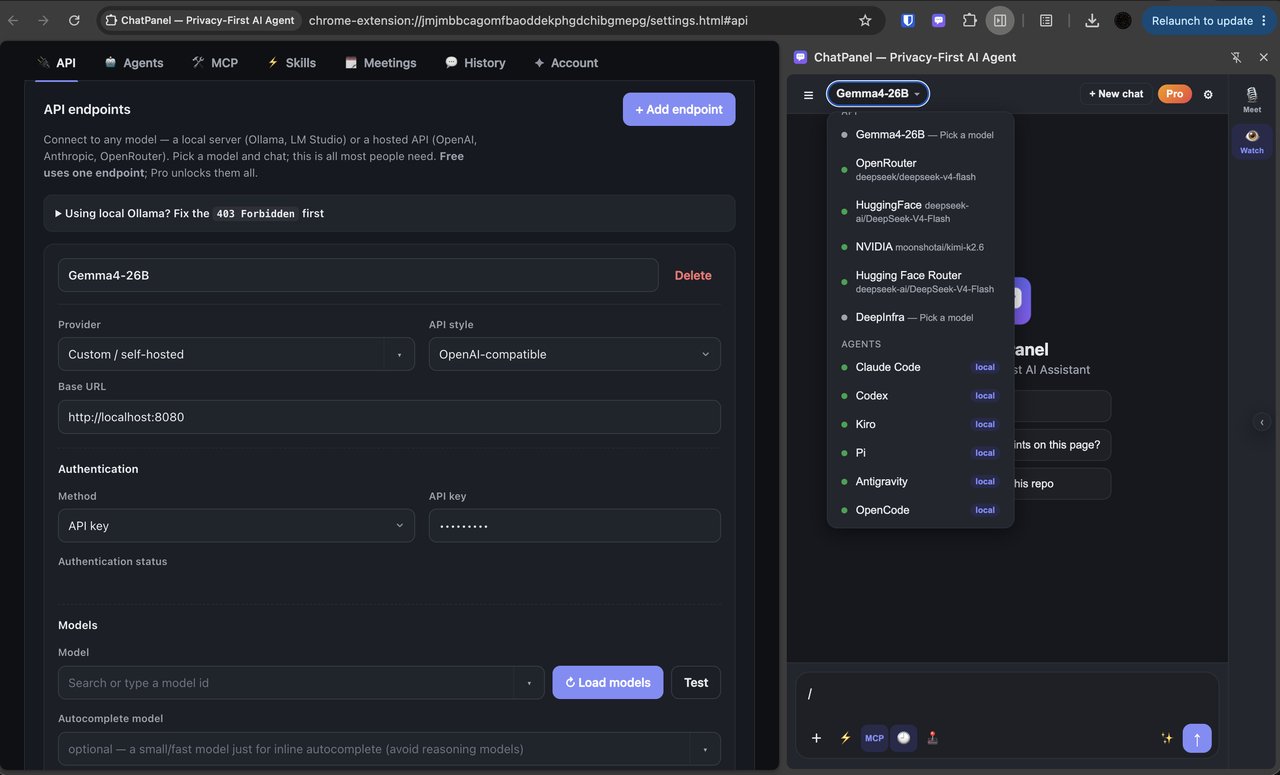
Task: Open the chat panel hamburger menu
Action: point(808,95)
